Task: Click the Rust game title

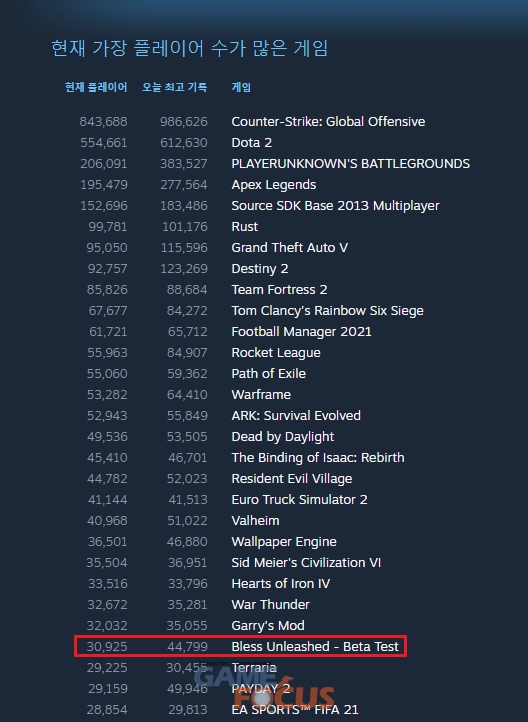Action: (x=244, y=227)
